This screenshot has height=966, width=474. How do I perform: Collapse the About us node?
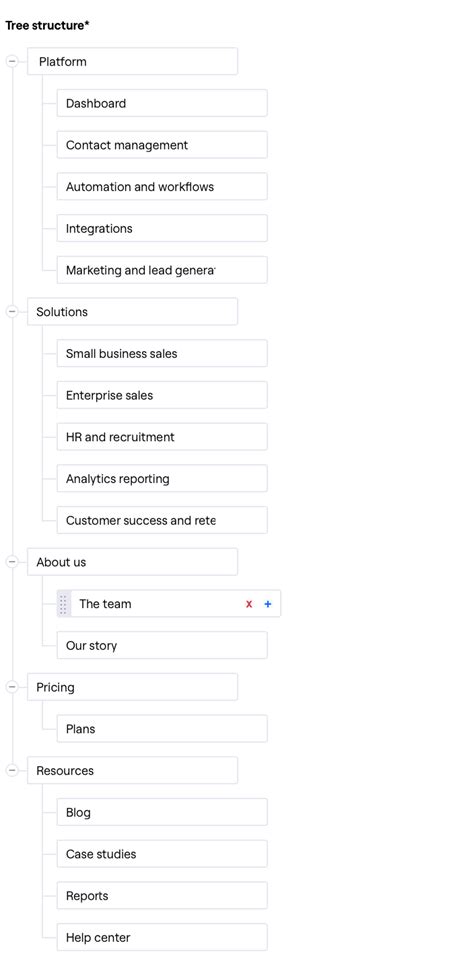[12, 562]
